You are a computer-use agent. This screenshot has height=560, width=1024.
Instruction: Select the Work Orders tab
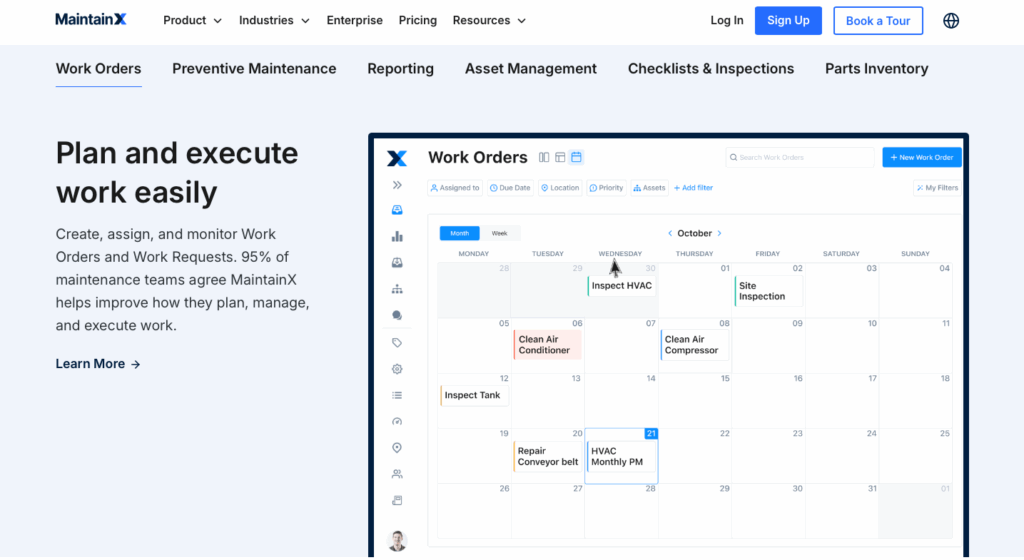point(99,69)
